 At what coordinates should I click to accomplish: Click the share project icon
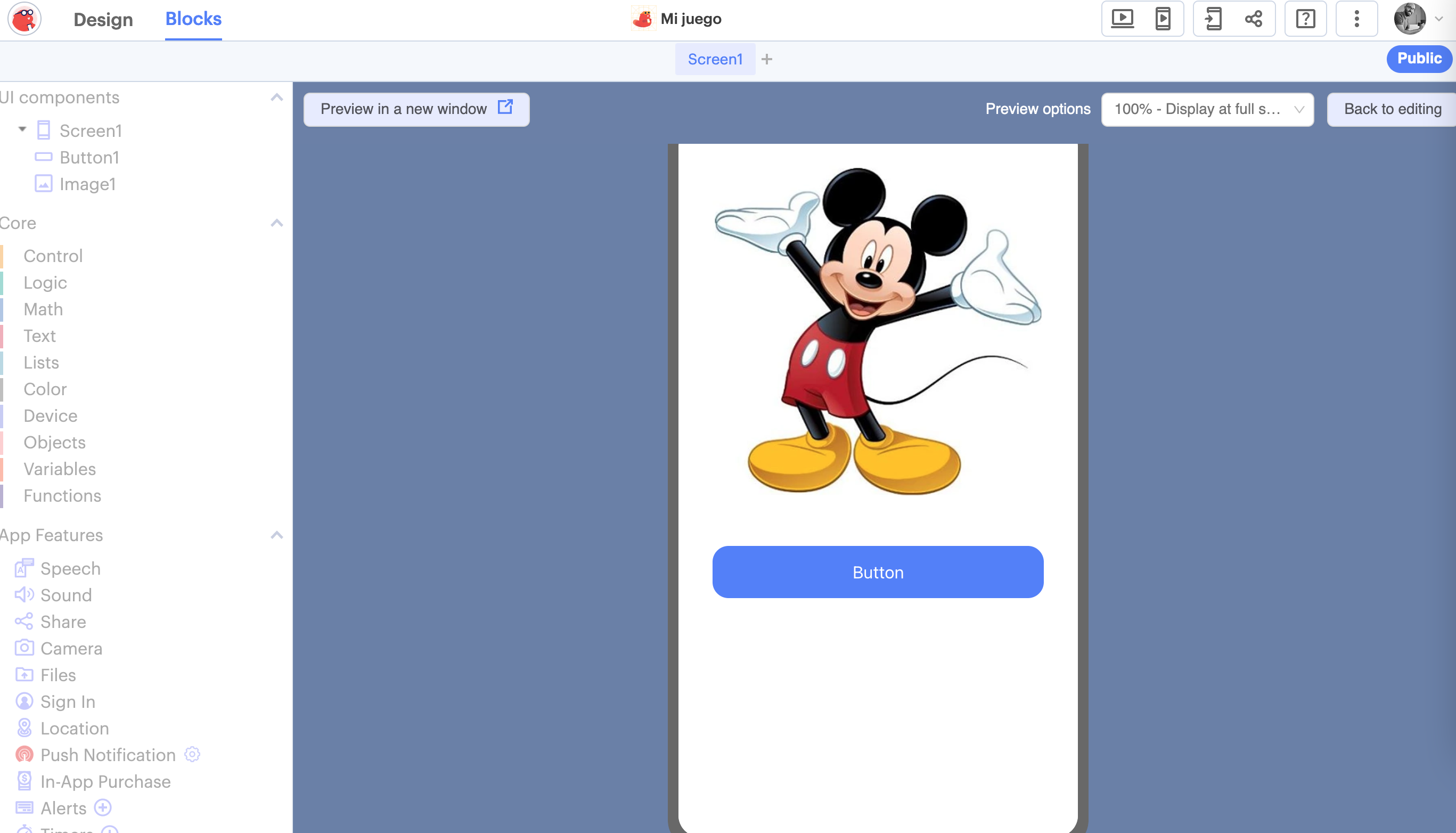click(1254, 19)
